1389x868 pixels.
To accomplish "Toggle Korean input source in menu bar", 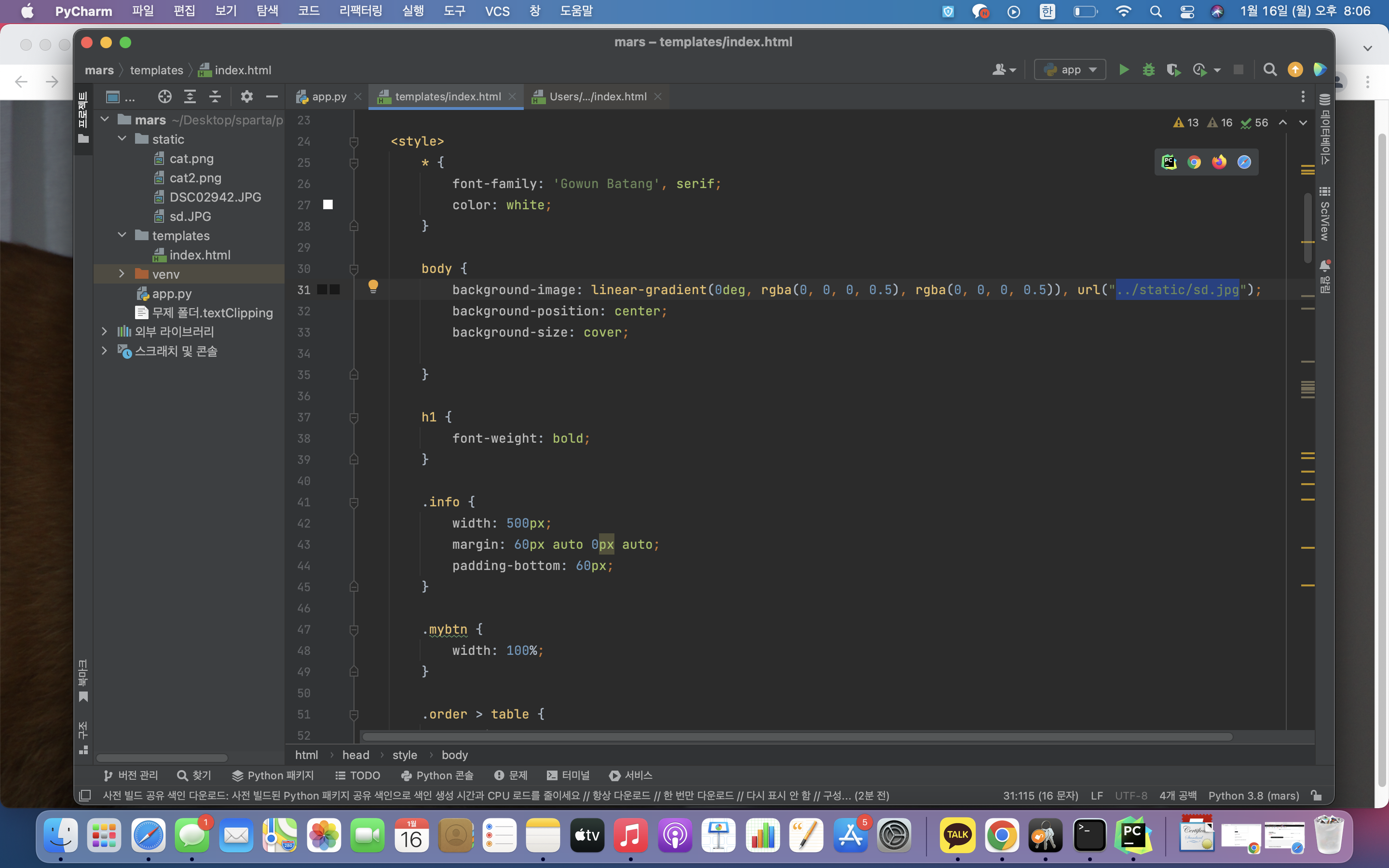I will click(x=1048, y=12).
